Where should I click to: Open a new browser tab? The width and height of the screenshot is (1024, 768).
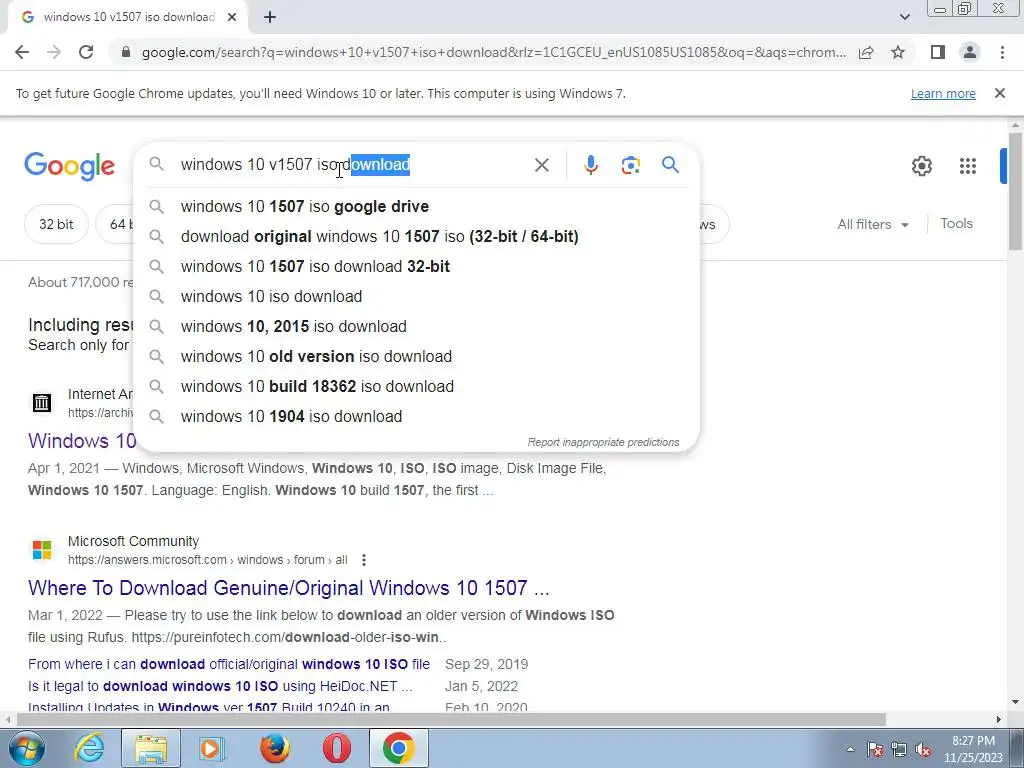(x=270, y=17)
